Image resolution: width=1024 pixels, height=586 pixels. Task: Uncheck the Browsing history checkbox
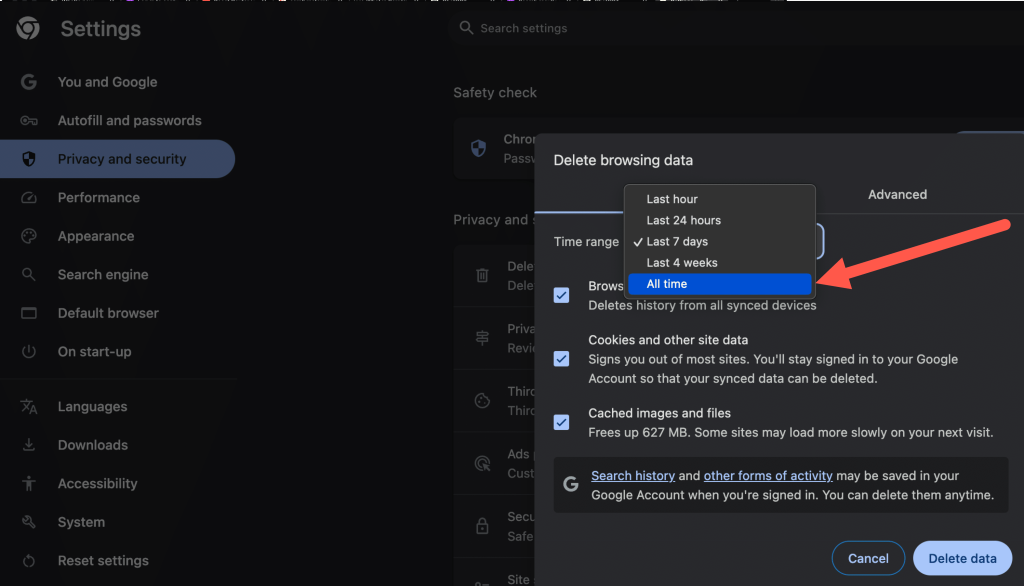click(x=561, y=295)
